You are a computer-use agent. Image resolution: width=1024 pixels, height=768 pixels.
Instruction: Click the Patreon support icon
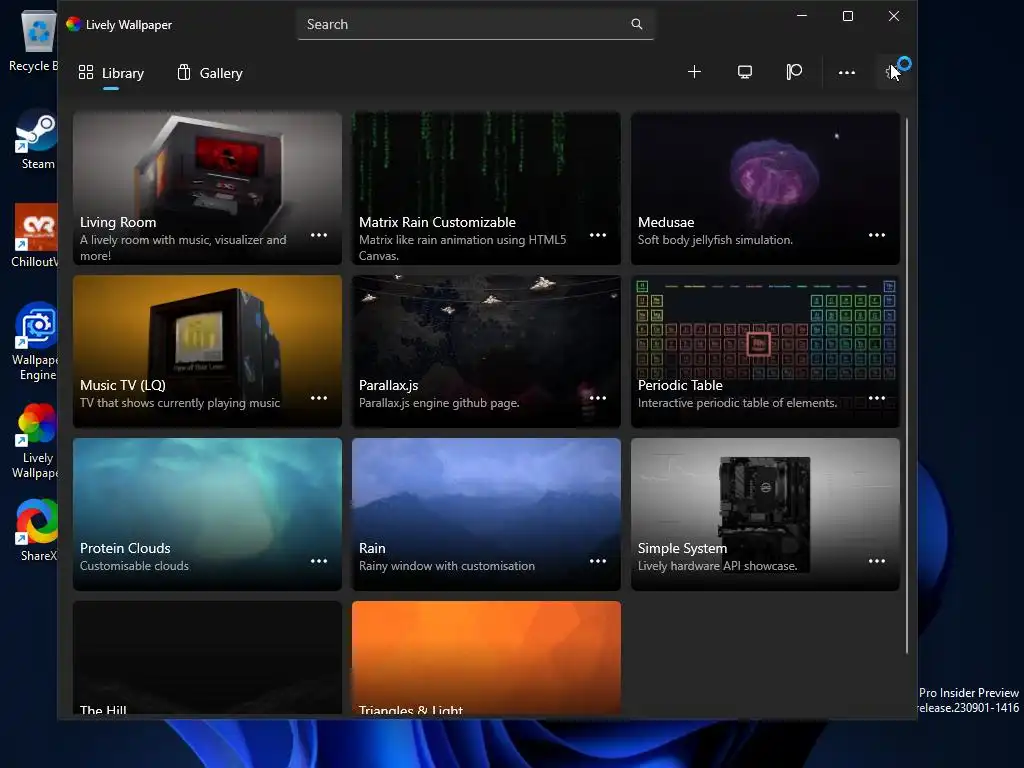[x=794, y=72]
